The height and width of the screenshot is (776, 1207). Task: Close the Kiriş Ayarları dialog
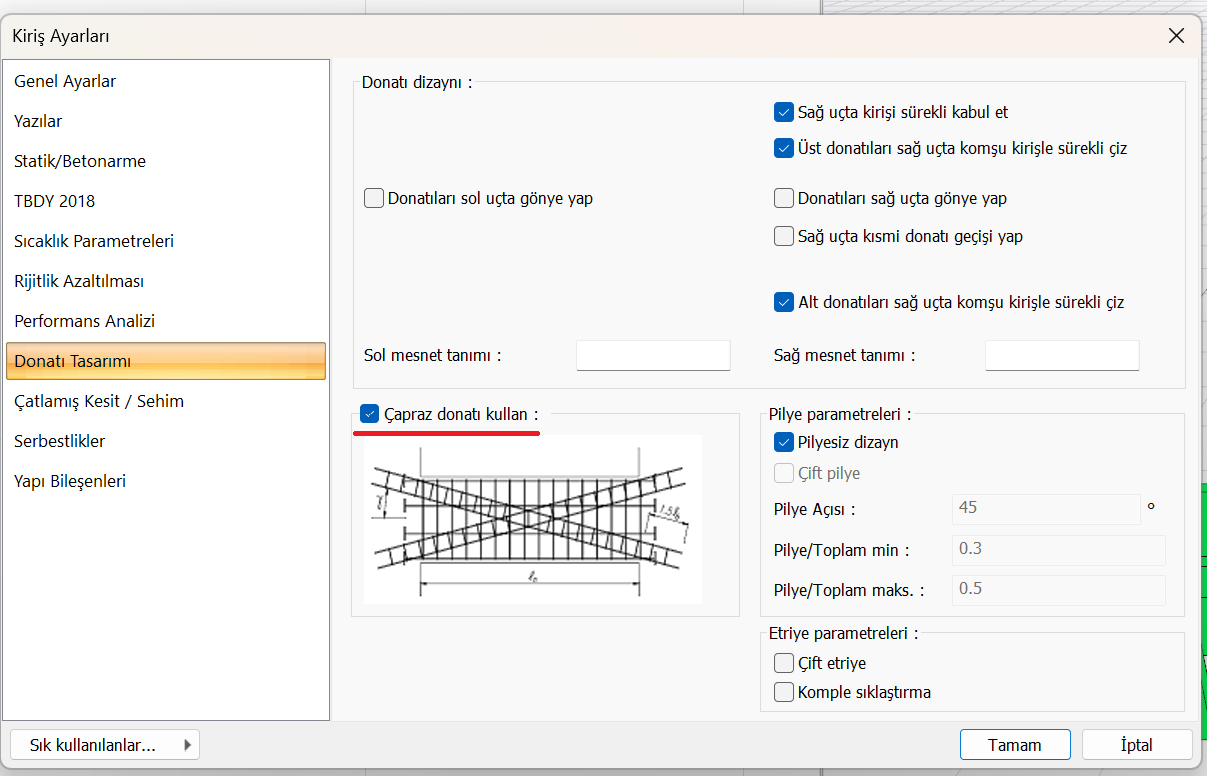click(x=1177, y=36)
